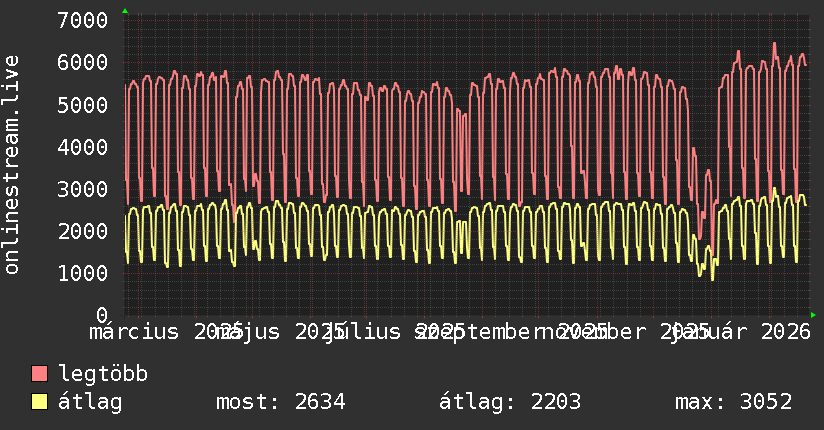
Task: Click the yellow átlag color swatch
Action: [x=39, y=402]
